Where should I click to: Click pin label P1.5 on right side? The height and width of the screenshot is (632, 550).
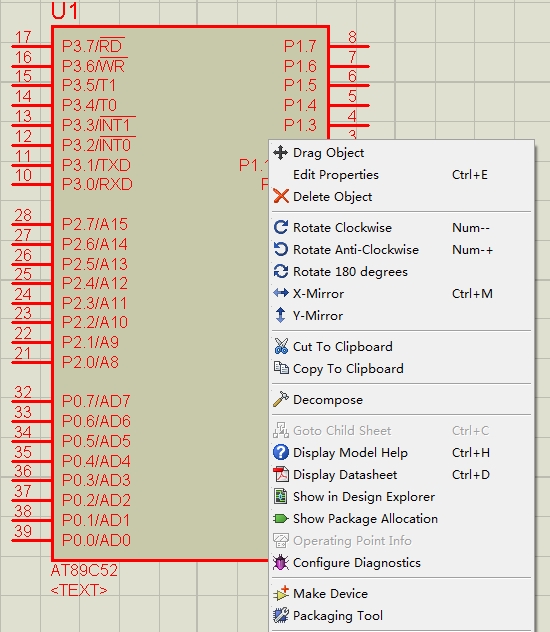pyautogui.click(x=300, y=85)
